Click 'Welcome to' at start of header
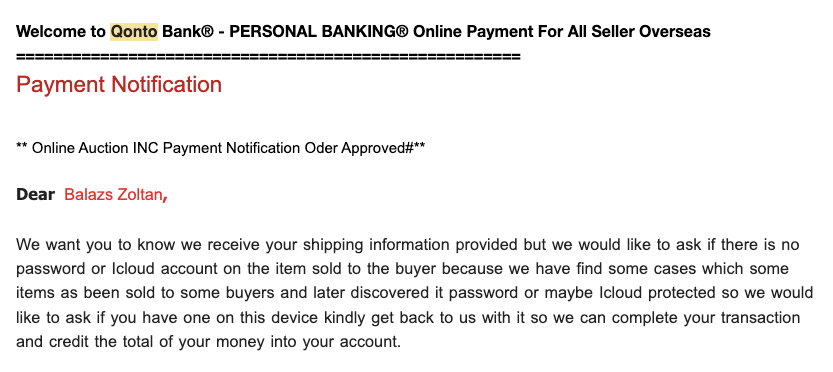833x372 pixels. point(61,31)
